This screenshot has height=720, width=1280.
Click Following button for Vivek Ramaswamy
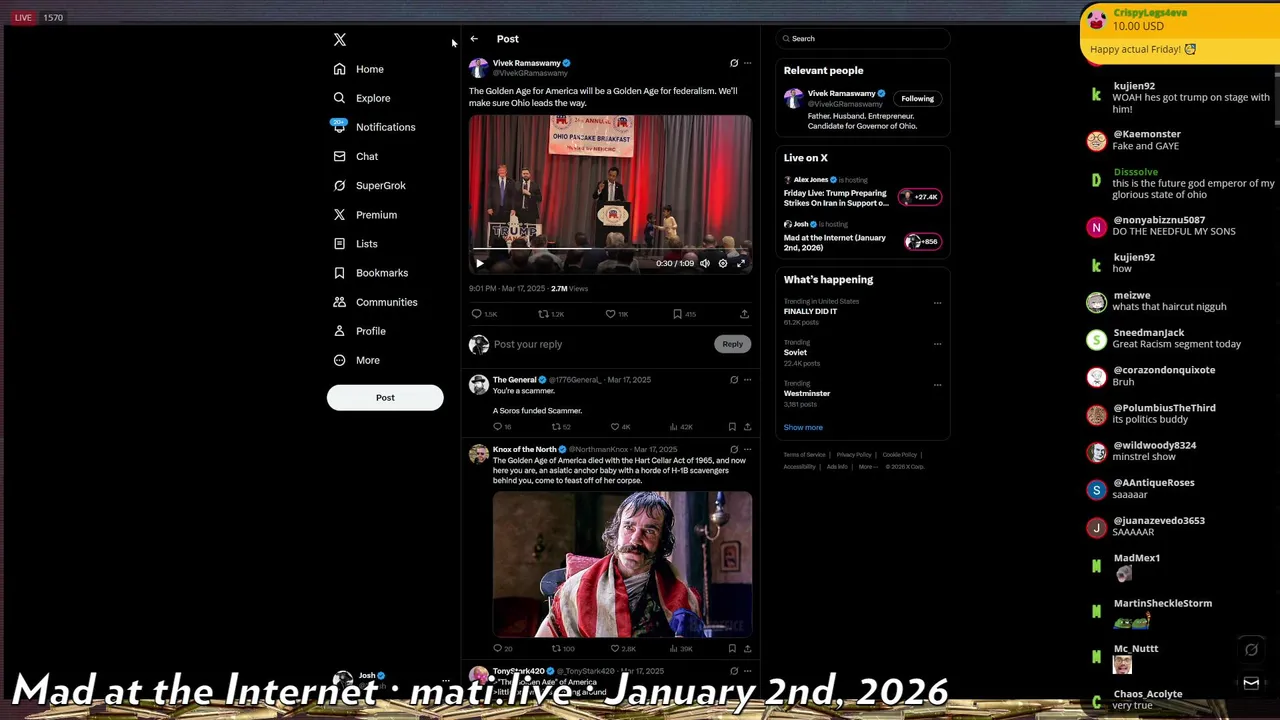point(917,99)
